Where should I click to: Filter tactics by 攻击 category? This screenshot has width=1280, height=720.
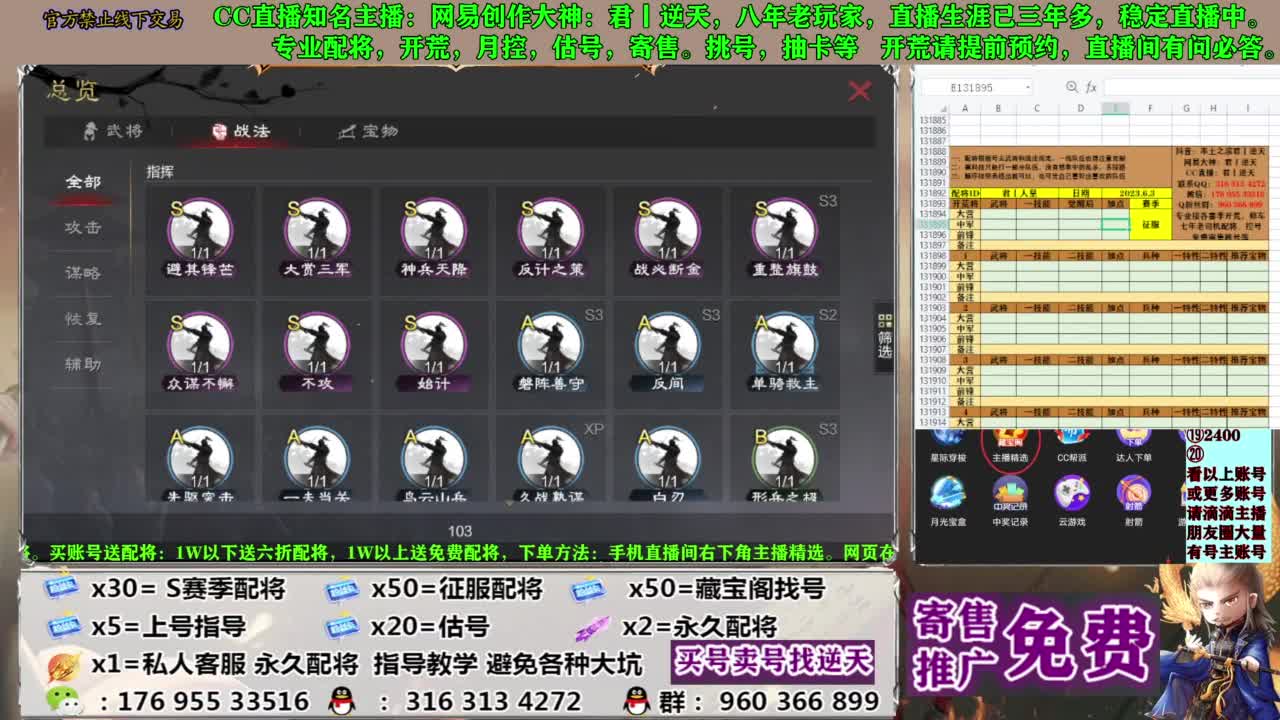[x=83, y=227]
